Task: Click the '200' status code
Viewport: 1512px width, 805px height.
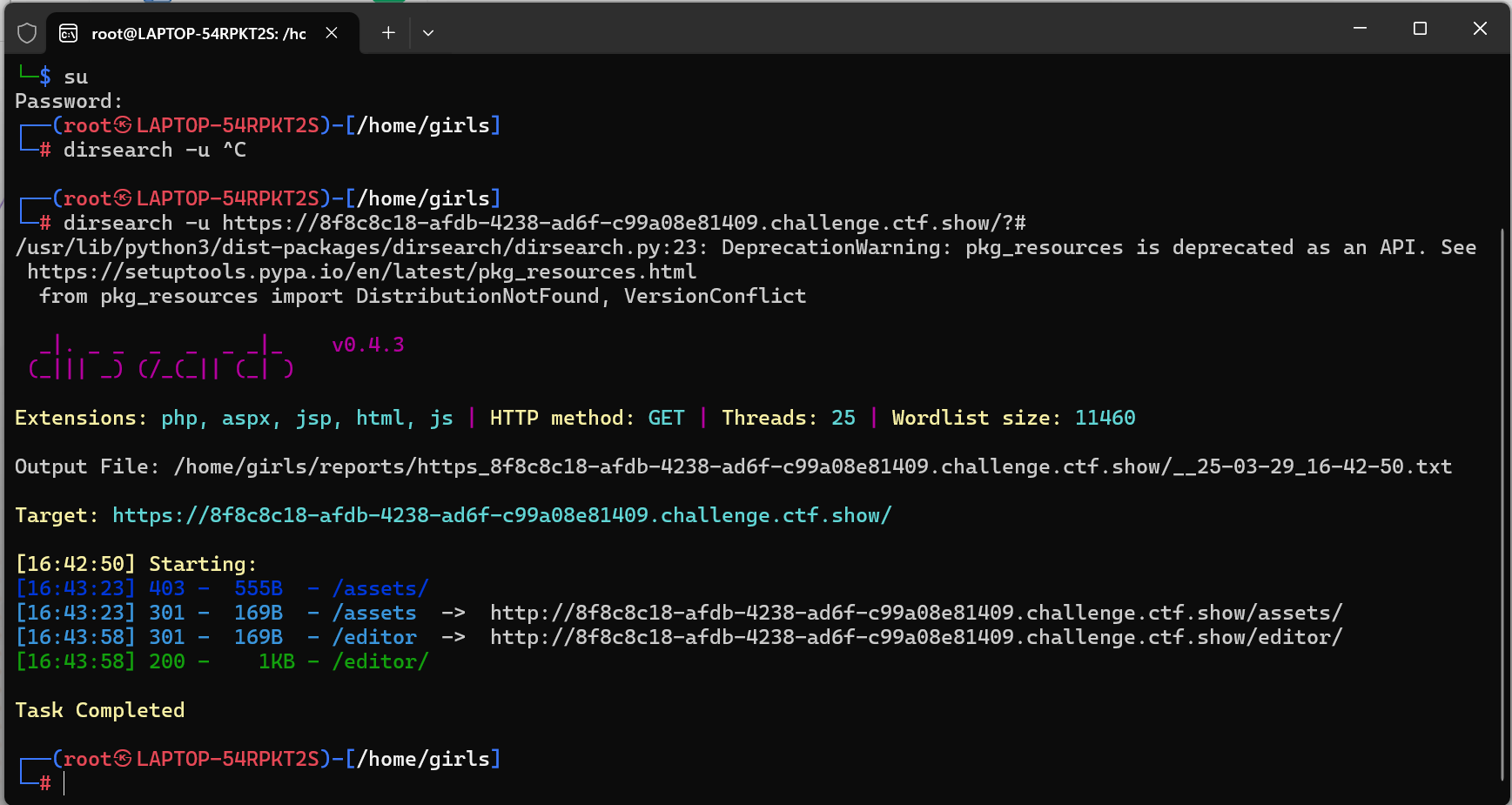Action: click(x=167, y=661)
